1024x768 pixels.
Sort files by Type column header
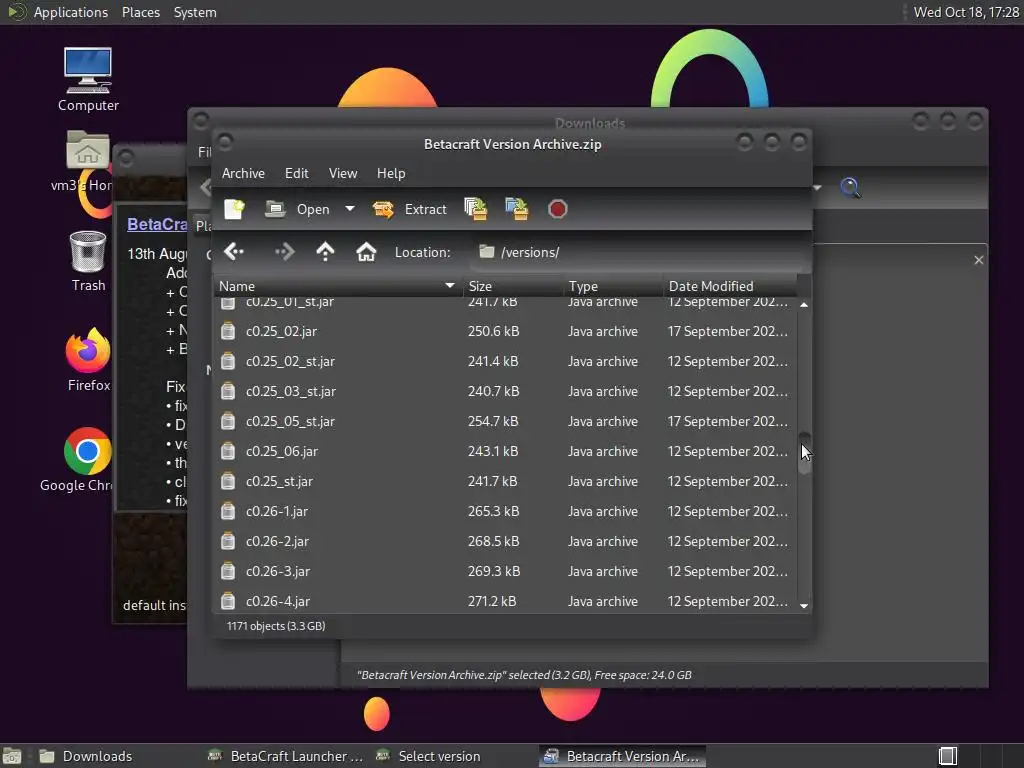tap(613, 286)
